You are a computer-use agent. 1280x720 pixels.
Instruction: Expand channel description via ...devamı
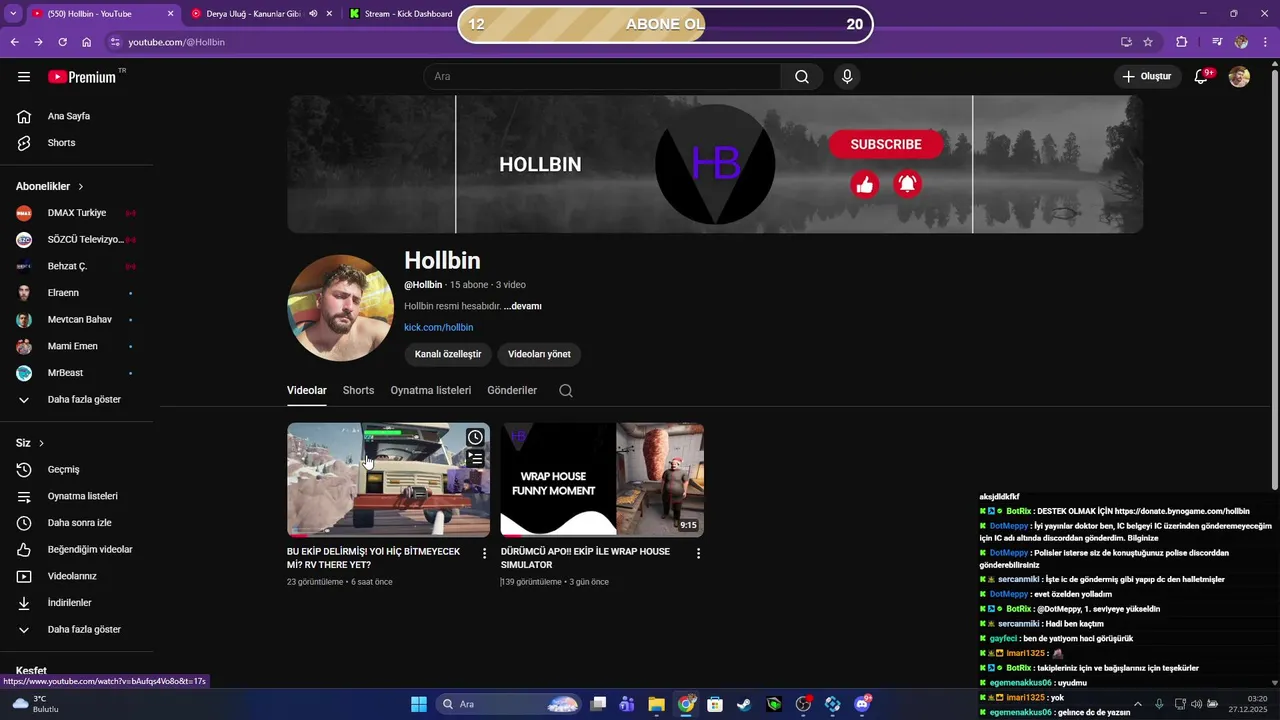523,306
